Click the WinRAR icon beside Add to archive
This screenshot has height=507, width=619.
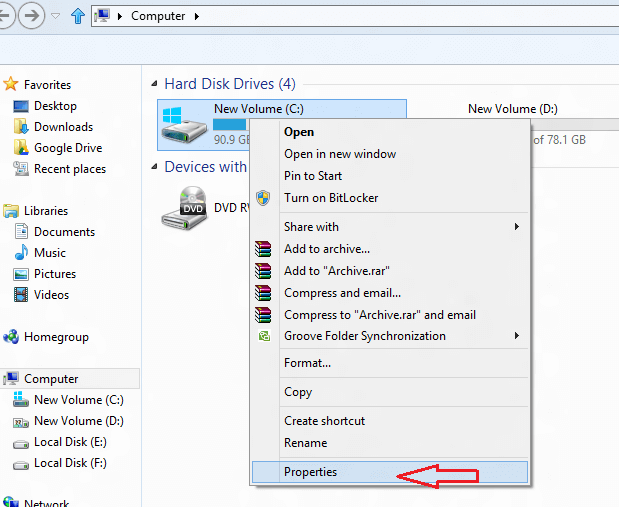click(x=263, y=249)
